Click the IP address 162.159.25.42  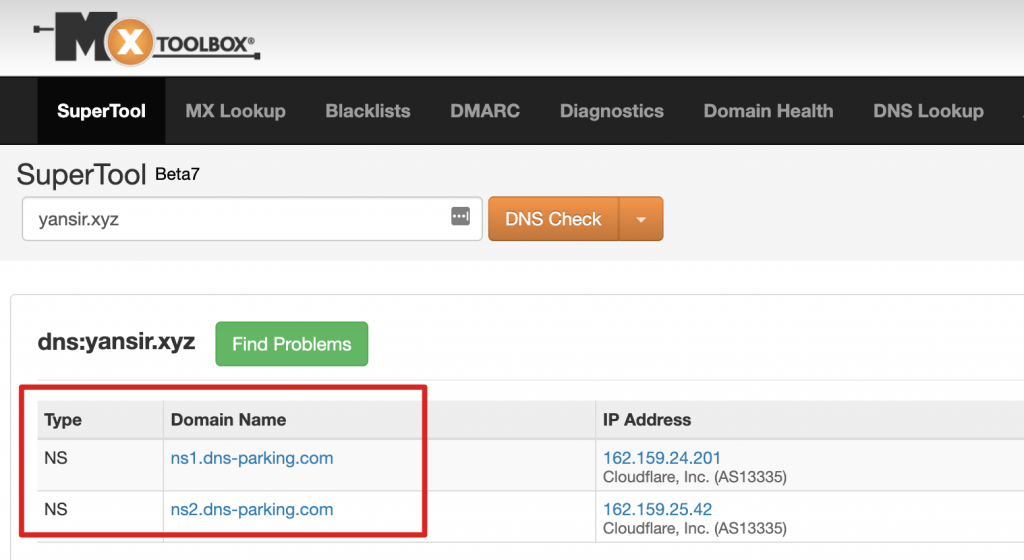click(657, 509)
